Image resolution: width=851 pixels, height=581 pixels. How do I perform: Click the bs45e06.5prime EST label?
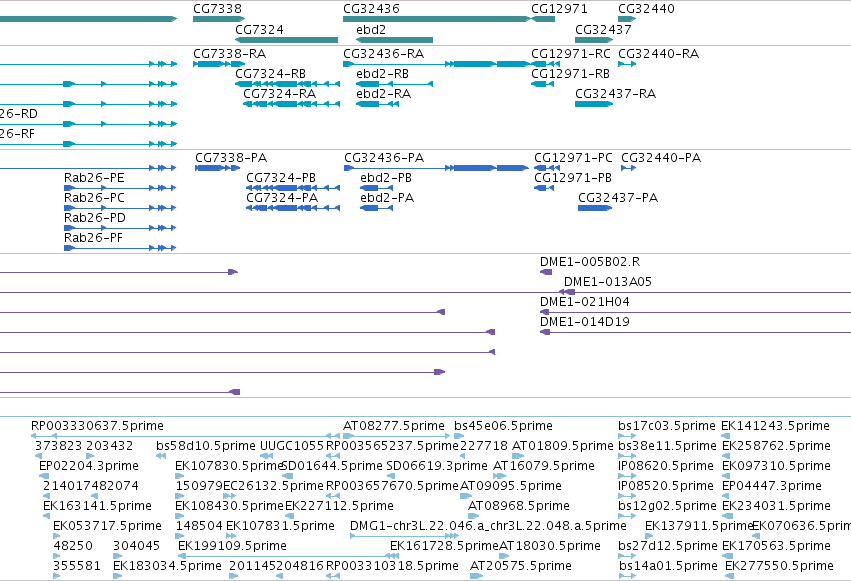point(504,426)
